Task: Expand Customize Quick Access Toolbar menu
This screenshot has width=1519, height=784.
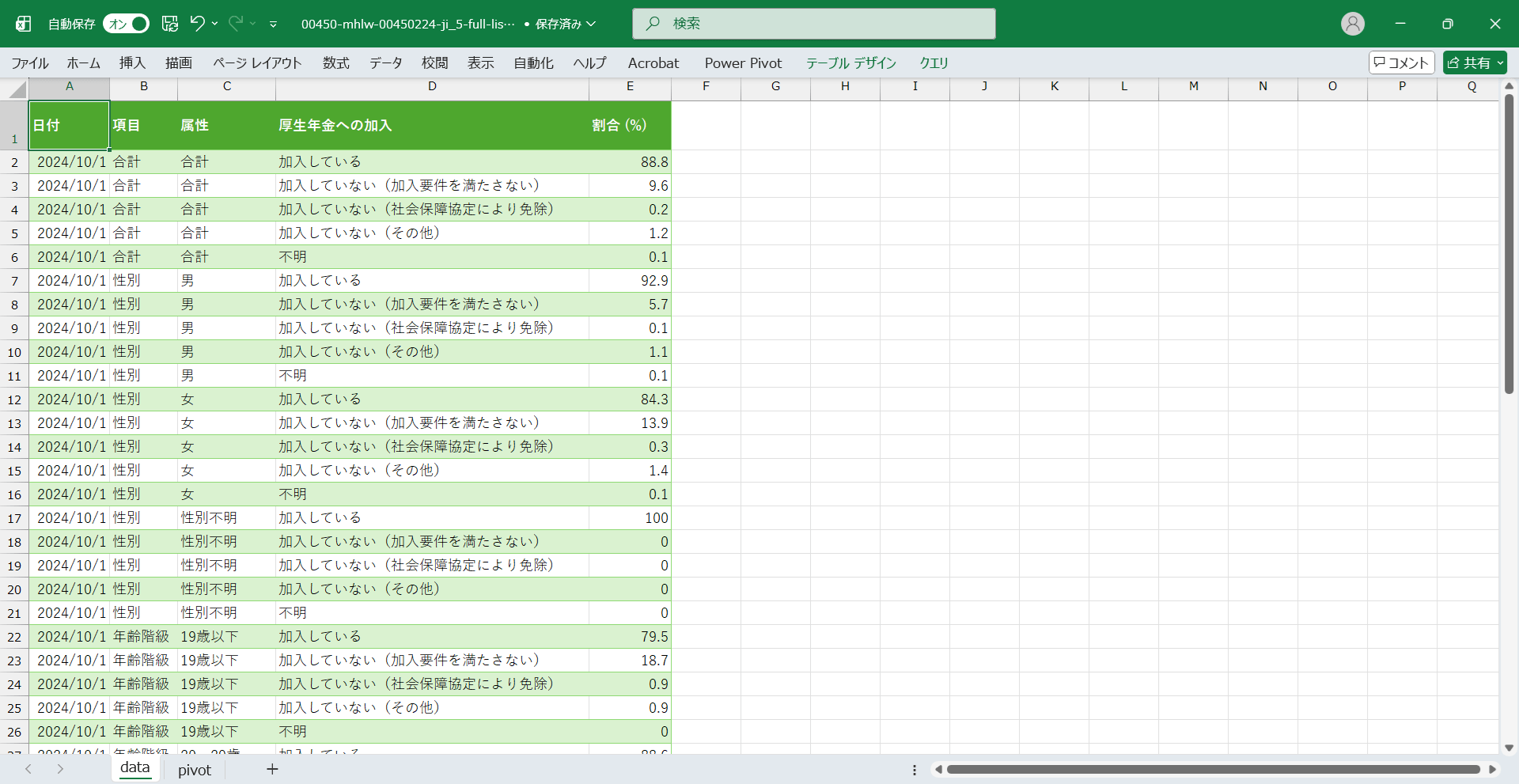Action: (273, 25)
